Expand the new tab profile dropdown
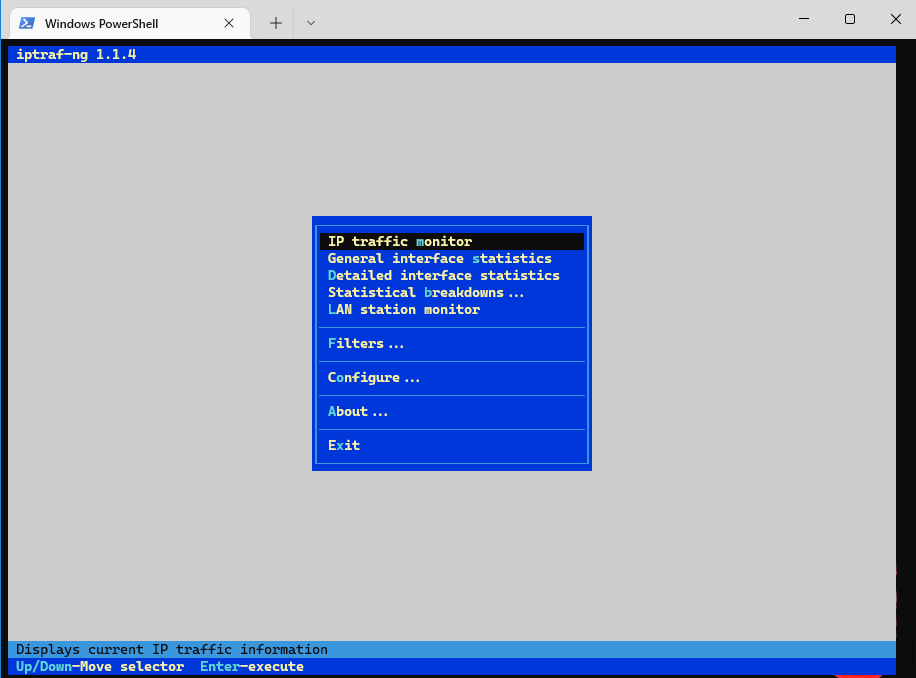 [x=311, y=23]
